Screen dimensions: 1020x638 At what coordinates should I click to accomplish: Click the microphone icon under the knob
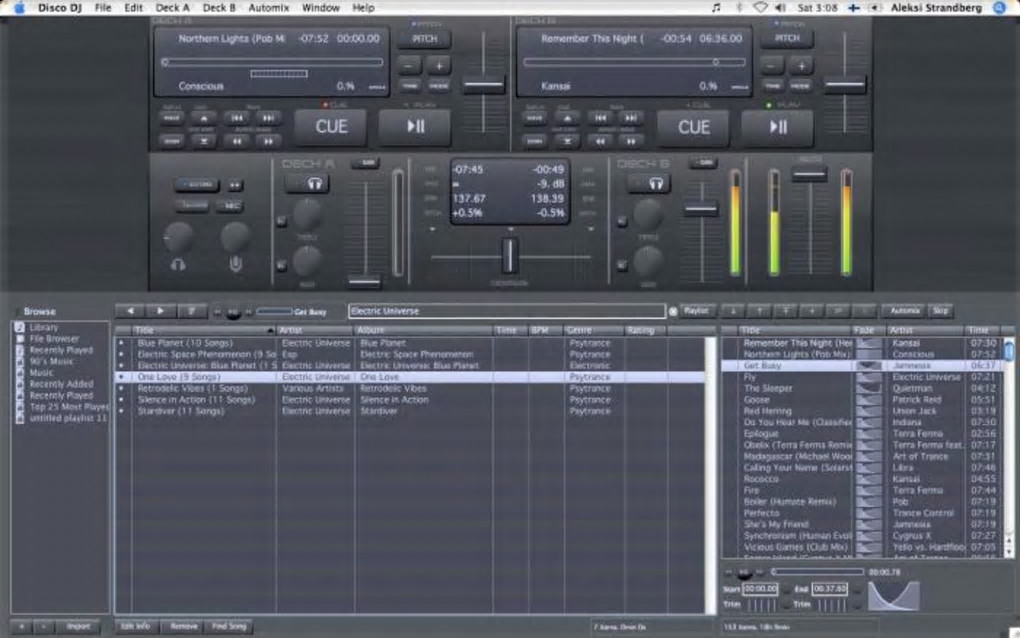click(235, 264)
